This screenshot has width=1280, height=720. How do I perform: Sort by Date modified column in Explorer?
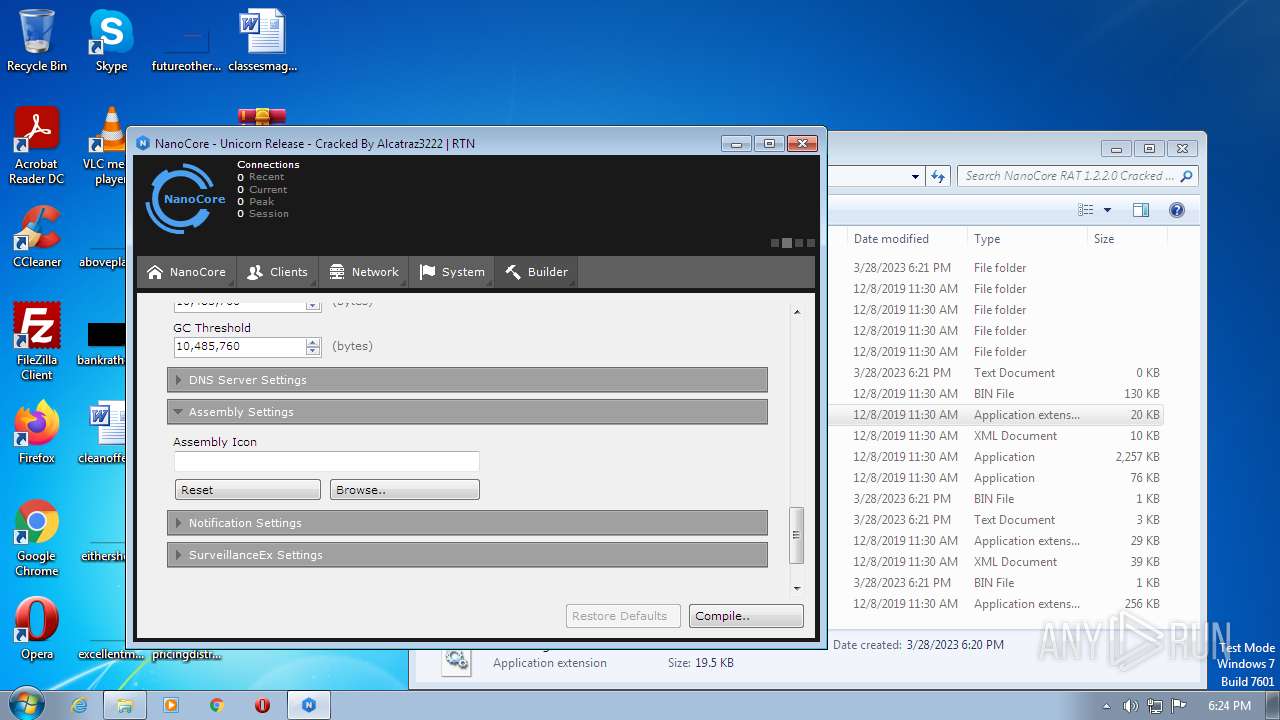click(906, 239)
